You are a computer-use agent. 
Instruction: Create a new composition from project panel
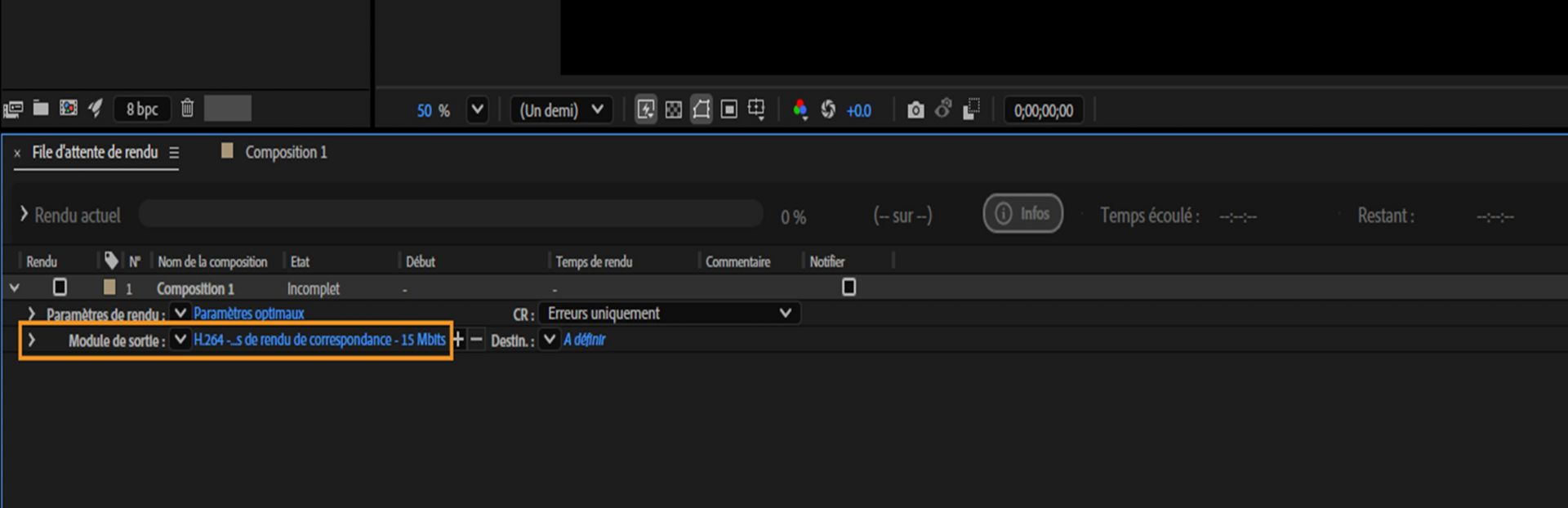pos(69,108)
